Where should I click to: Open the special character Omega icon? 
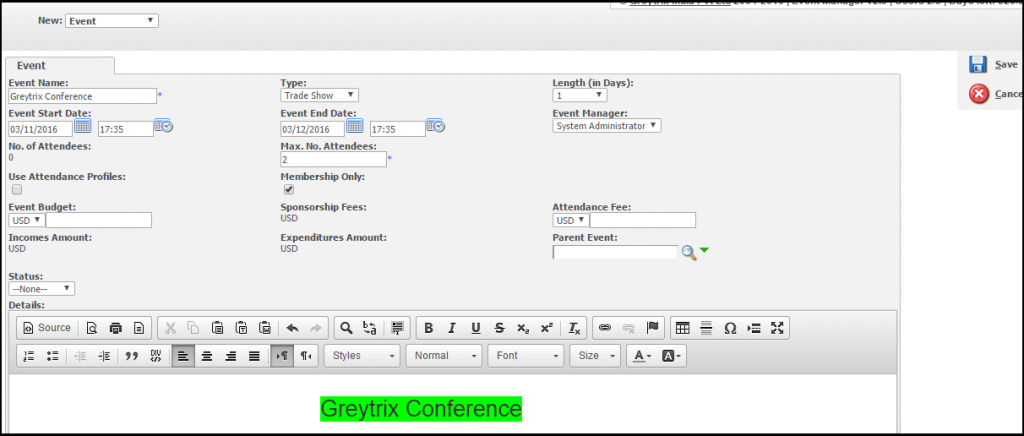click(x=729, y=328)
